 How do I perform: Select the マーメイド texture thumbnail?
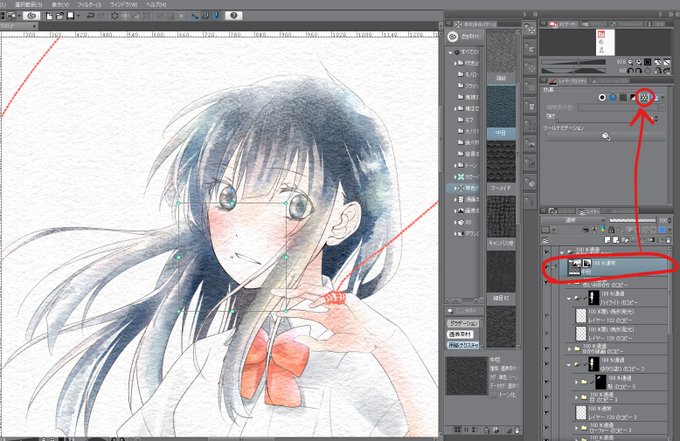click(x=501, y=162)
